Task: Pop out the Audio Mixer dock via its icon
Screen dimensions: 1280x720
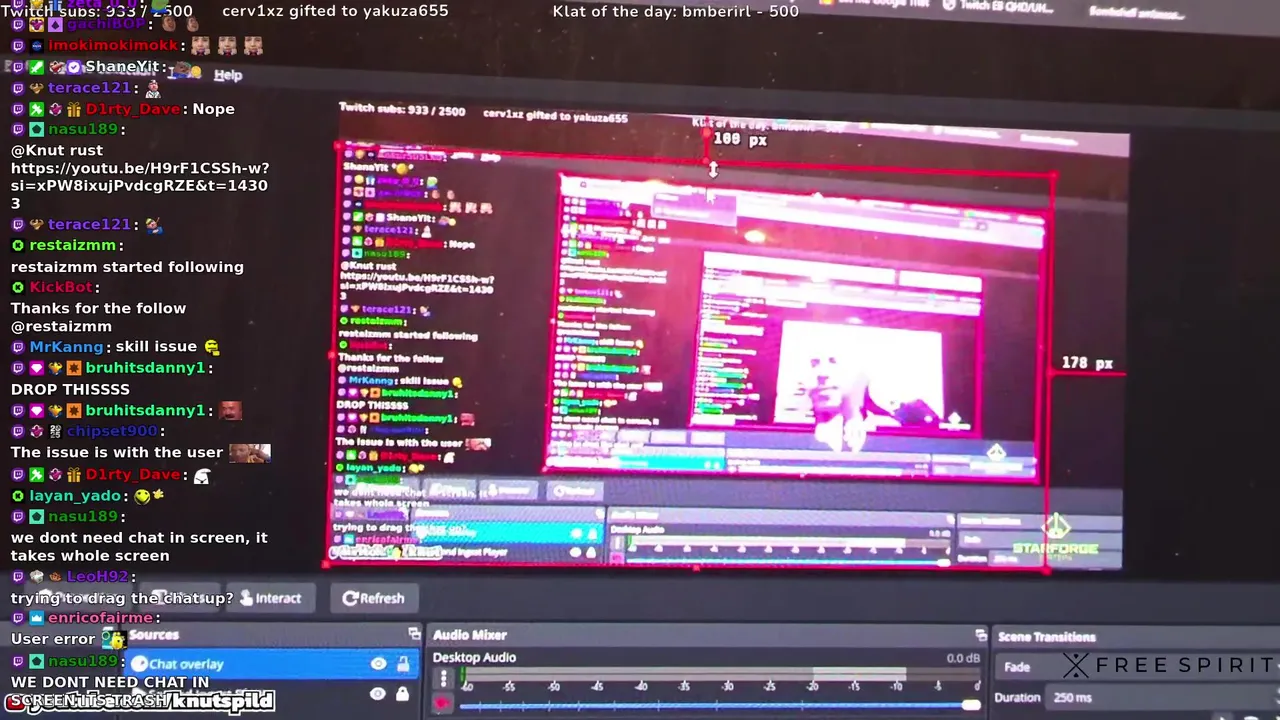Action: point(981,635)
